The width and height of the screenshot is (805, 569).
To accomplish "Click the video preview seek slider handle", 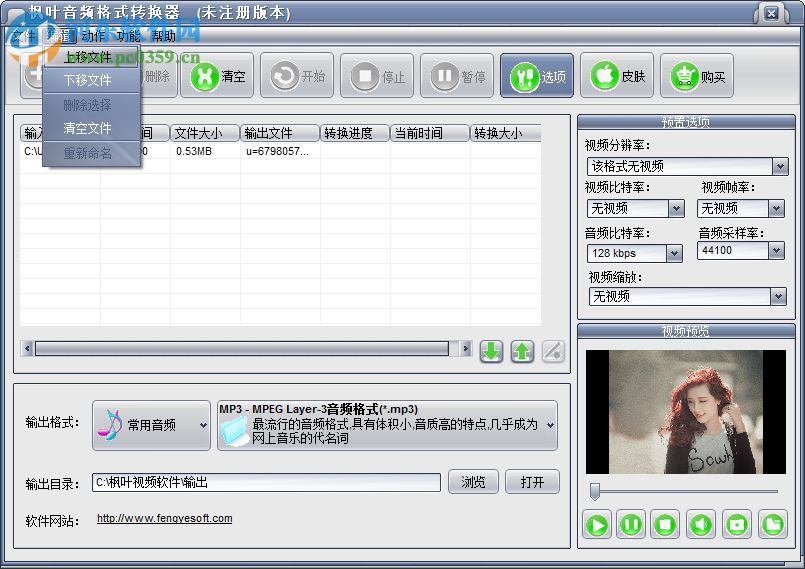I will click(595, 491).
